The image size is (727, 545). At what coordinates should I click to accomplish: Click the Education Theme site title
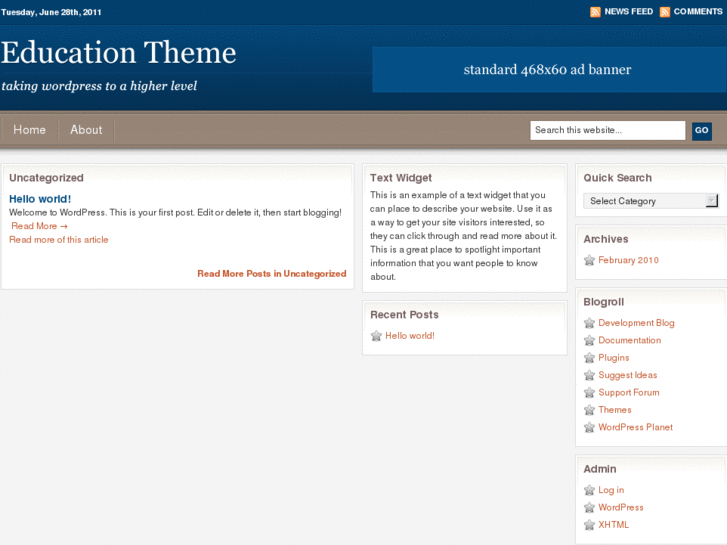click(x=119, y=53)
